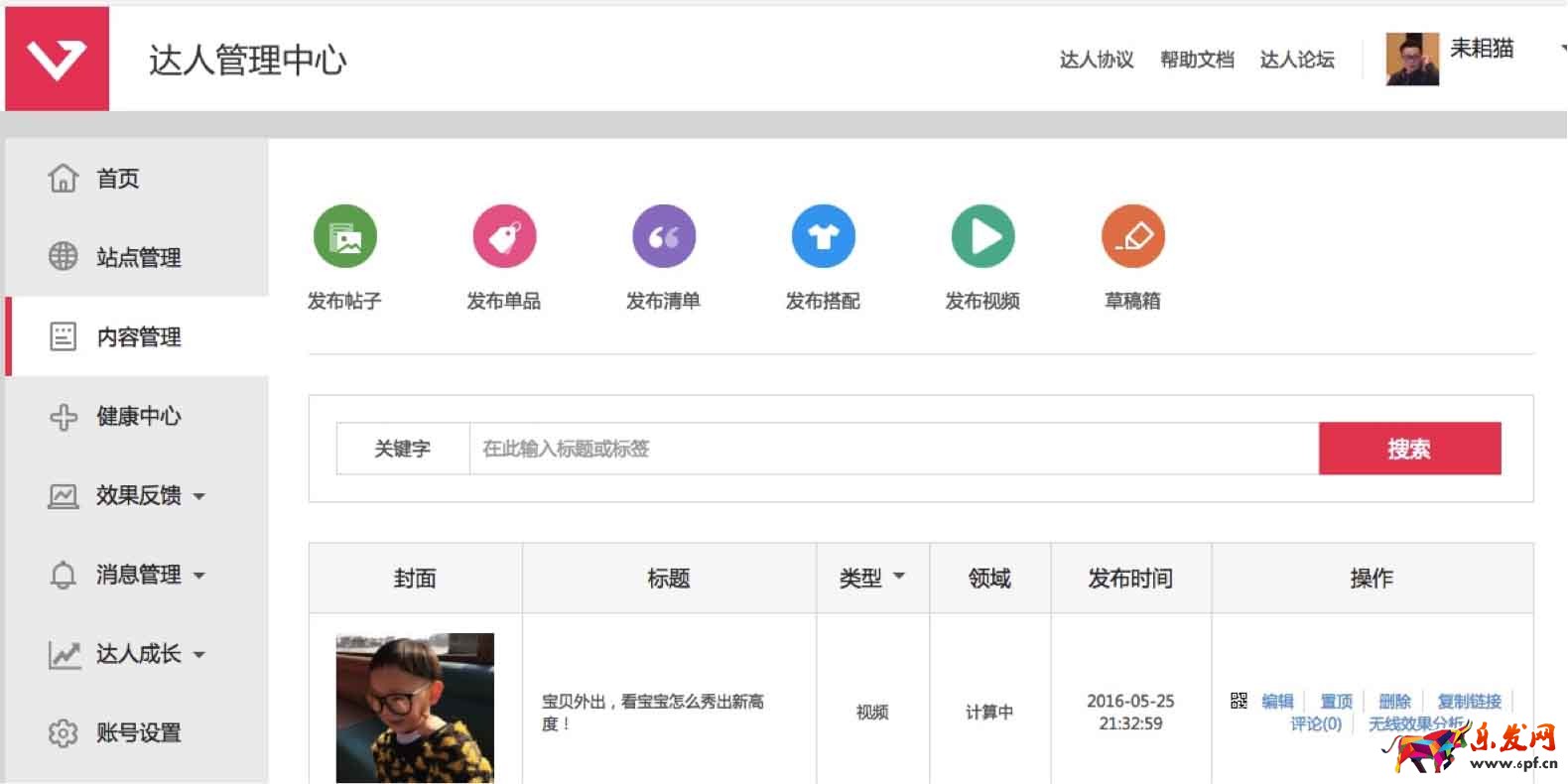This screenshot has height=784, width=1568.
Task: Open the 发布视频 green play icon
Action: click(982, 236)
